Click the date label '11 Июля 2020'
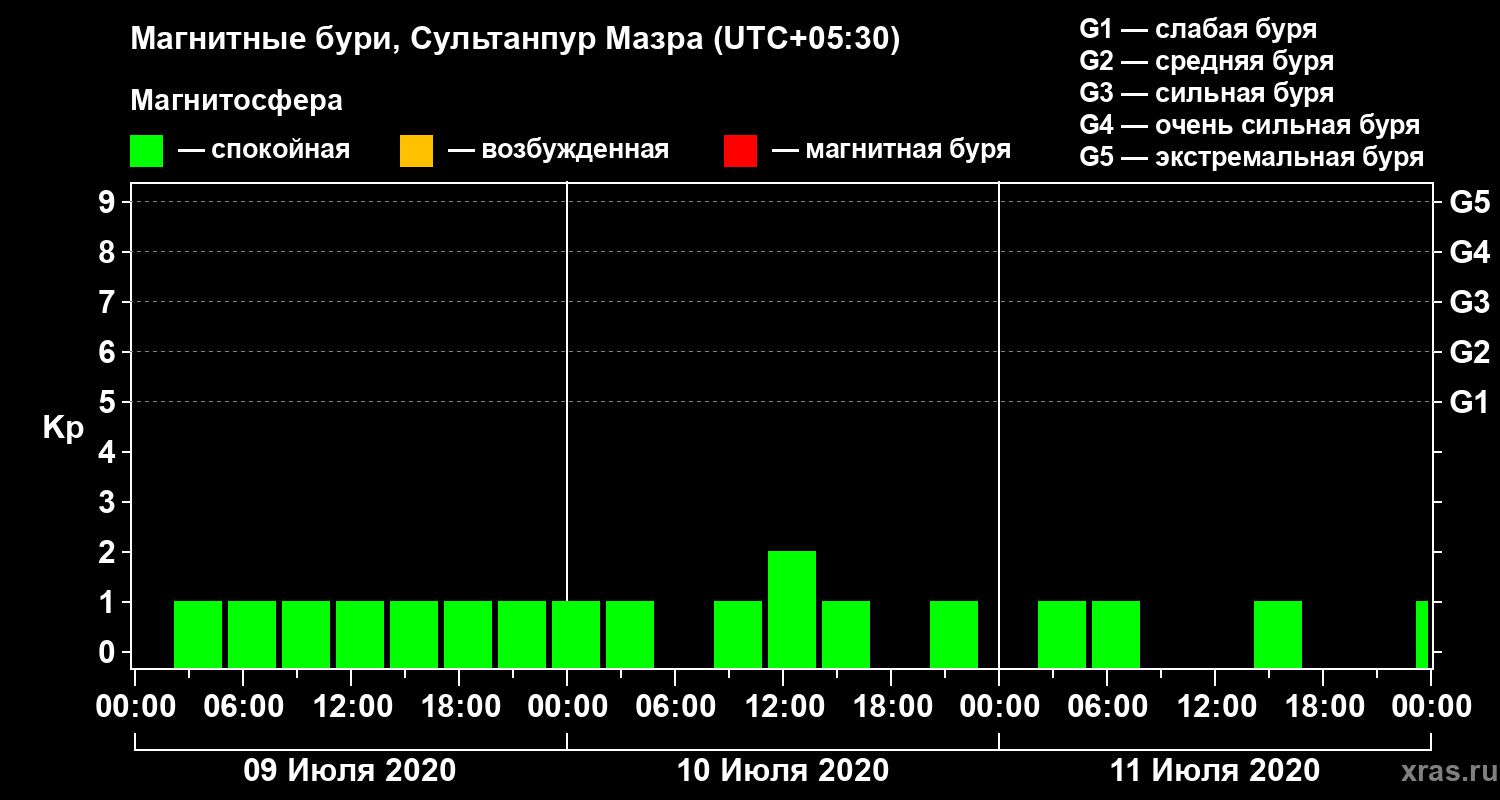The image size is (1500, 800). pos(1215,771)
